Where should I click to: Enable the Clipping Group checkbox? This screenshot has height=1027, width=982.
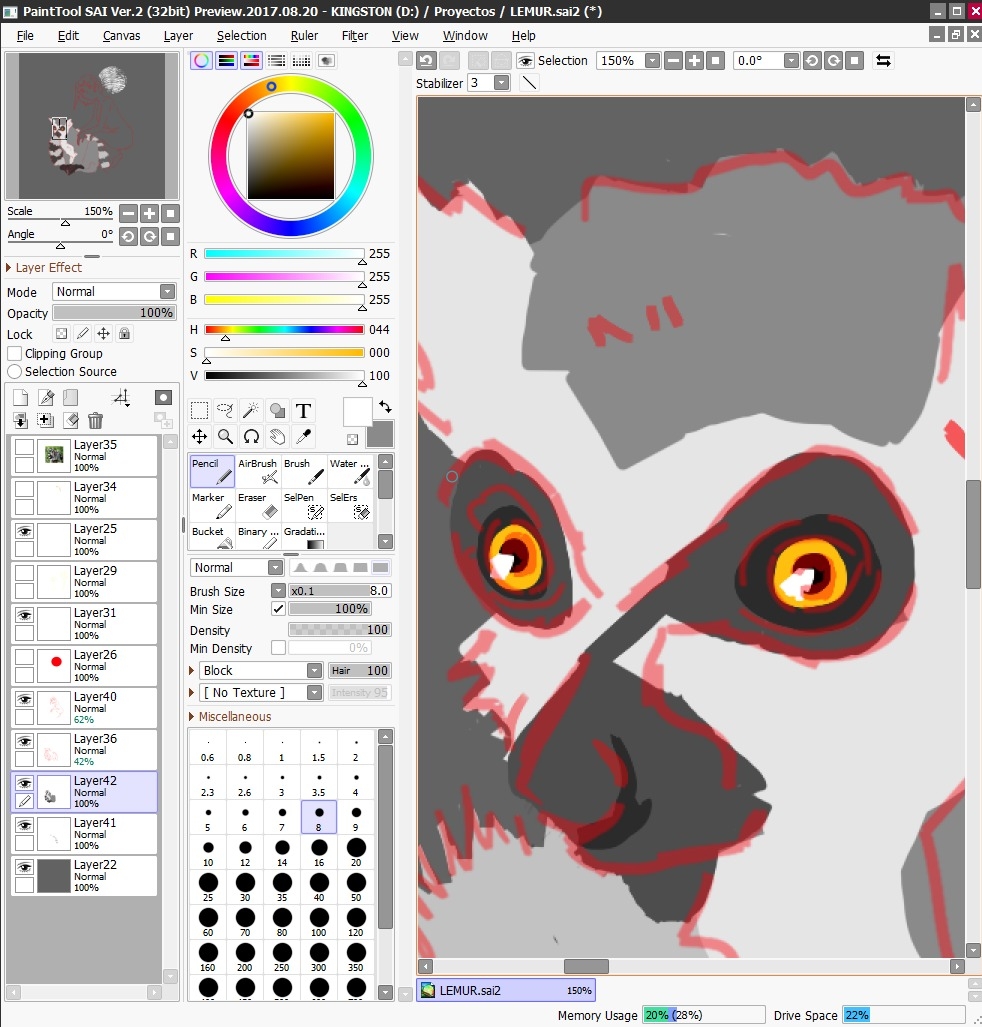pos(15,354)
